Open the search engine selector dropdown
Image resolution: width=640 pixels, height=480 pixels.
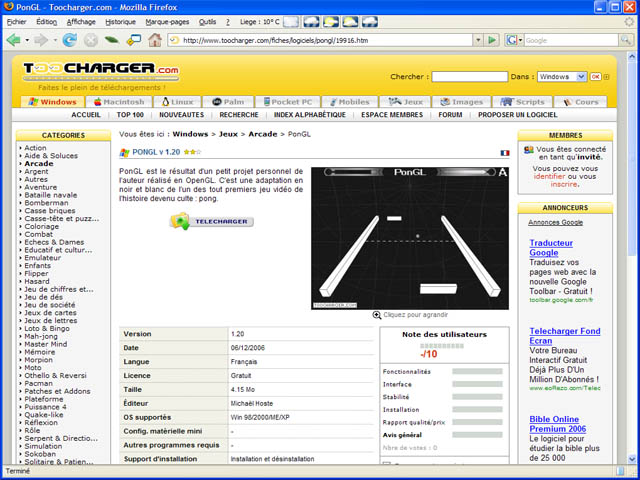(520, 40)
